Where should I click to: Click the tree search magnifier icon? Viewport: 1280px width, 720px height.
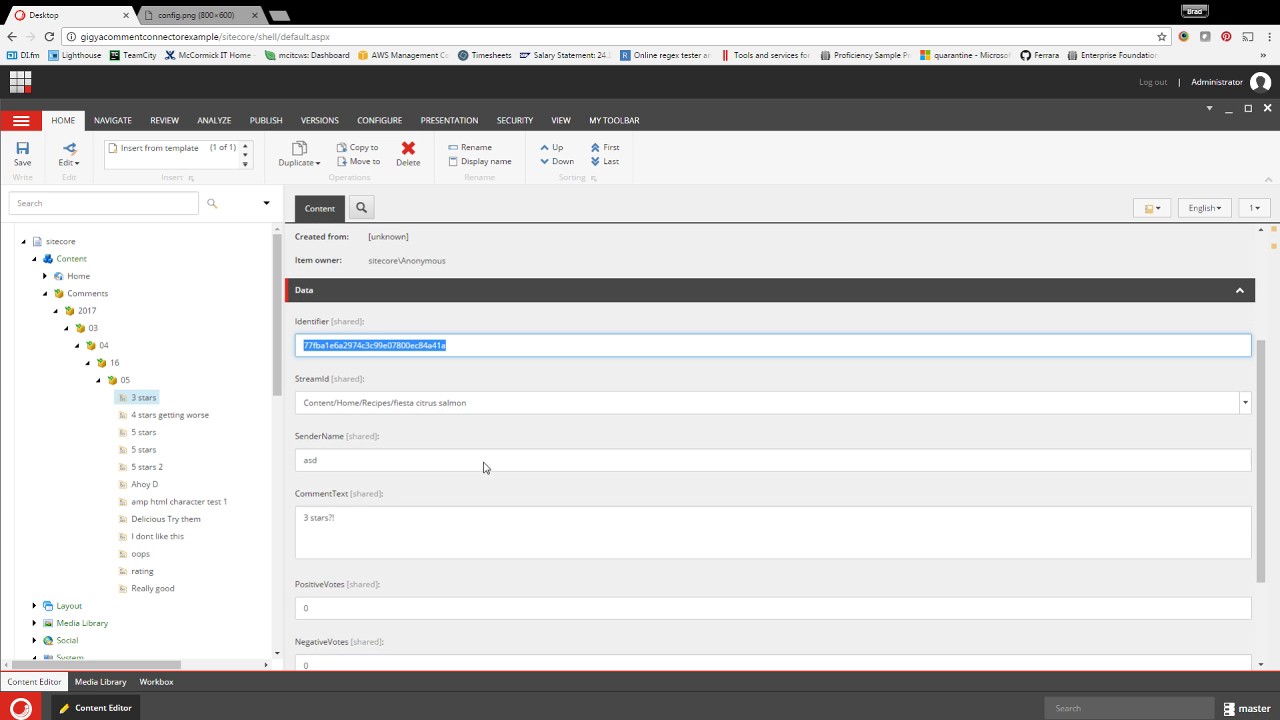(x=212, y=203)
